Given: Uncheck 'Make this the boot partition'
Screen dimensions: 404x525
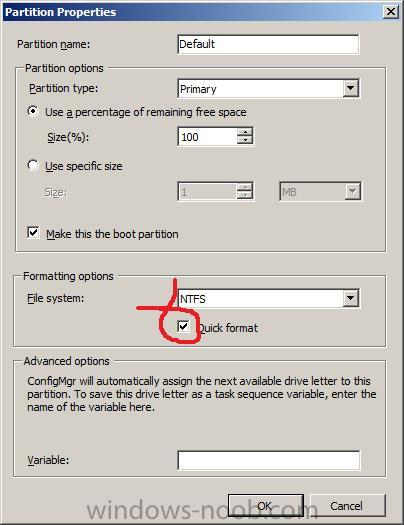Looking at the screenshot, I should (33, 232).
